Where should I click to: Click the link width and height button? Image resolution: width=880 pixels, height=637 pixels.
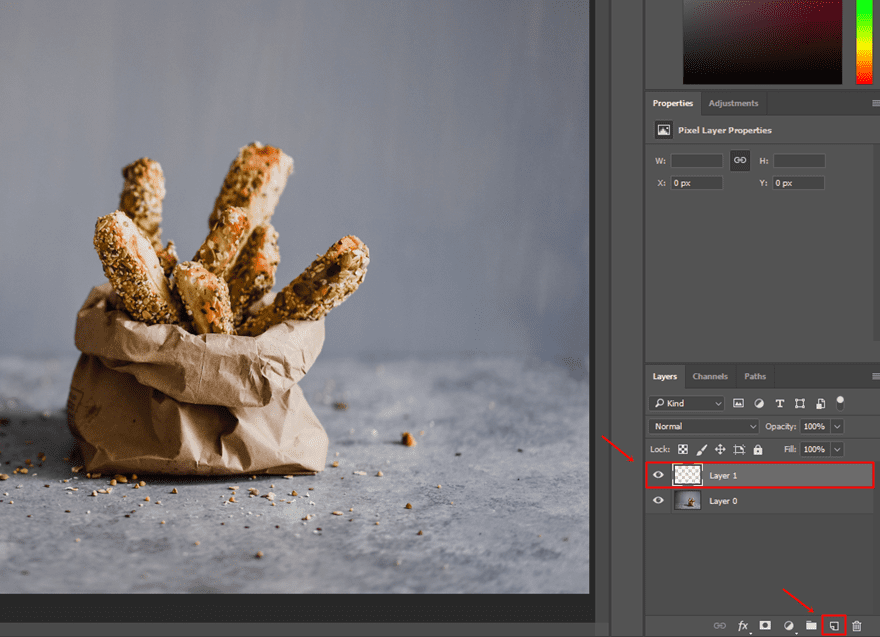click(740, 160)
